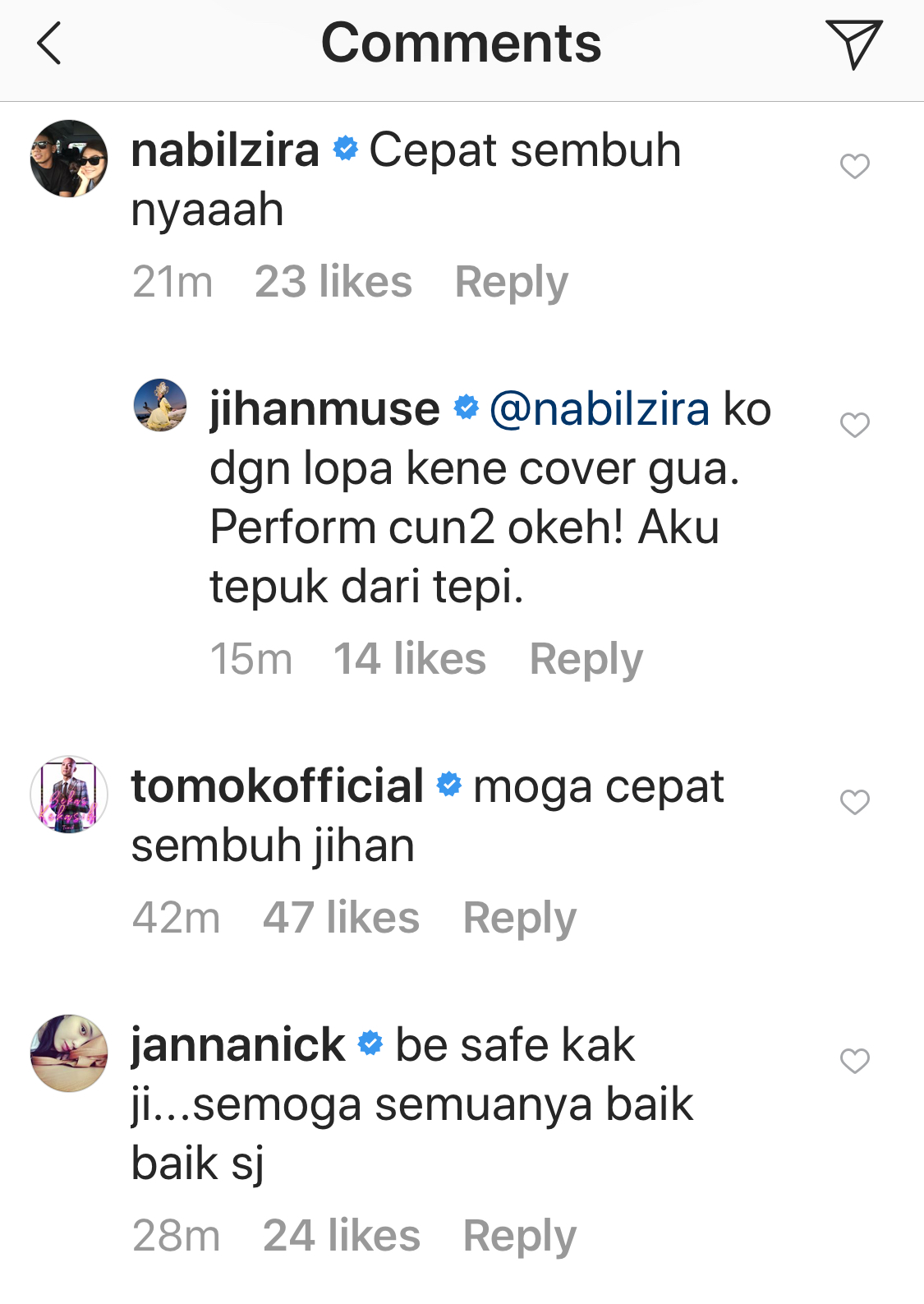
Task: Heart jannanick's comment
Action: [x=854, y=1061]
